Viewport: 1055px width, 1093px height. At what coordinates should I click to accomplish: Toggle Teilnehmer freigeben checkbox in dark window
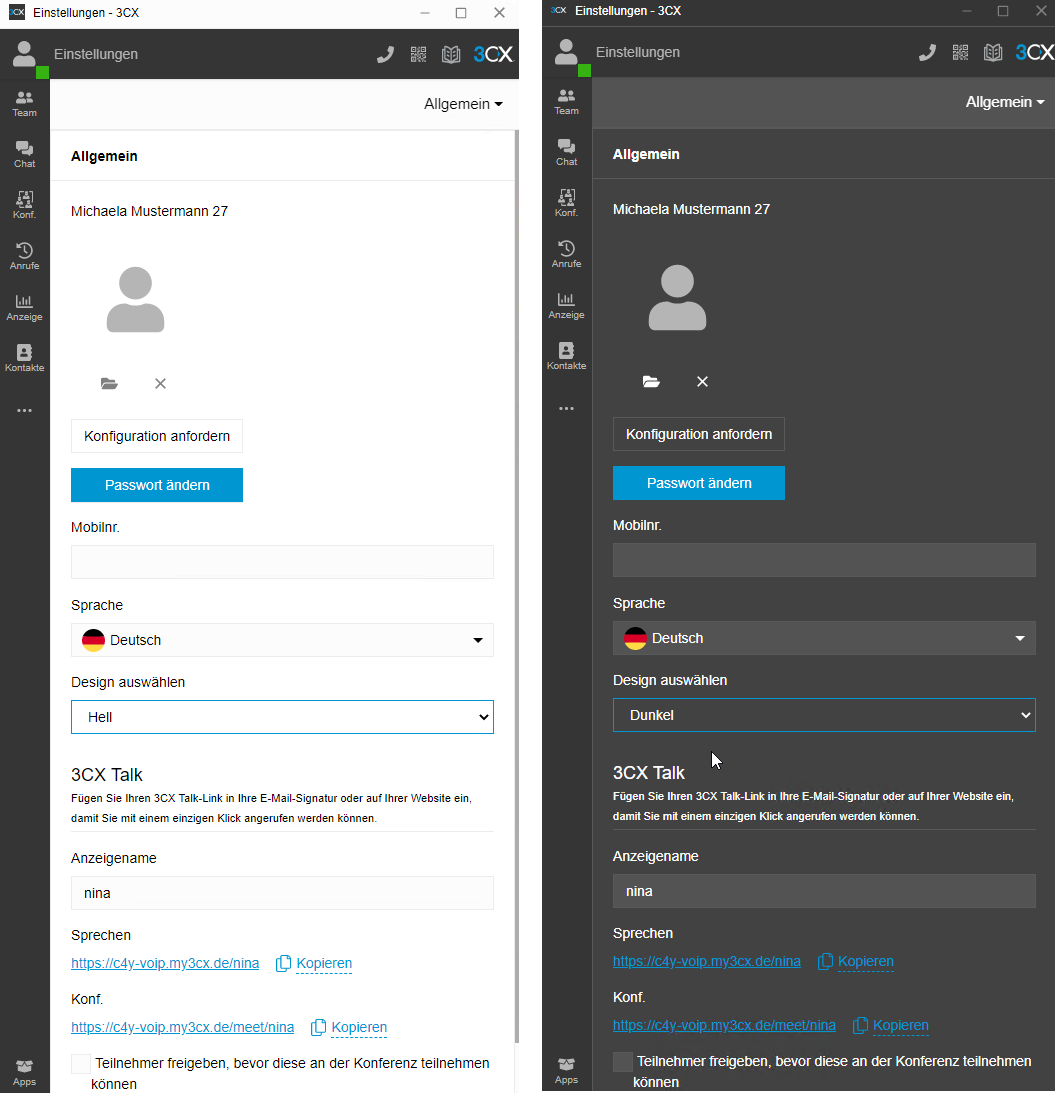pos(623,1062)
